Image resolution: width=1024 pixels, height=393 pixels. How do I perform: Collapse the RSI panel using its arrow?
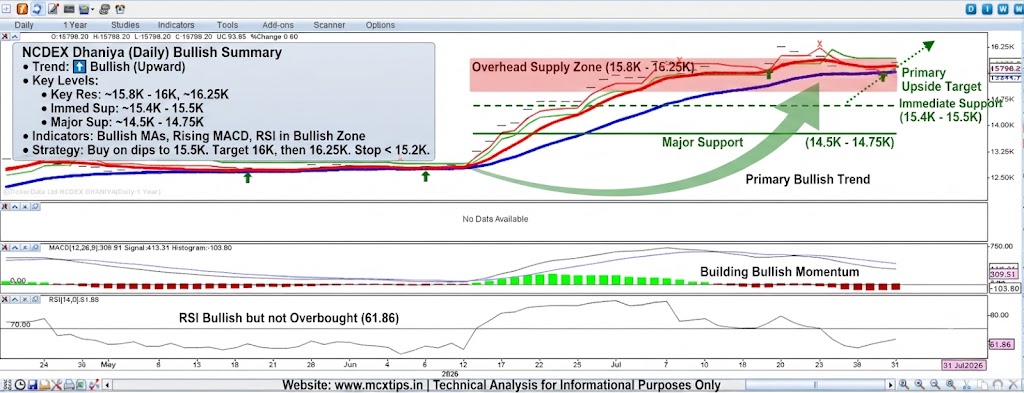pyautogui.click(x=15, y=300)
